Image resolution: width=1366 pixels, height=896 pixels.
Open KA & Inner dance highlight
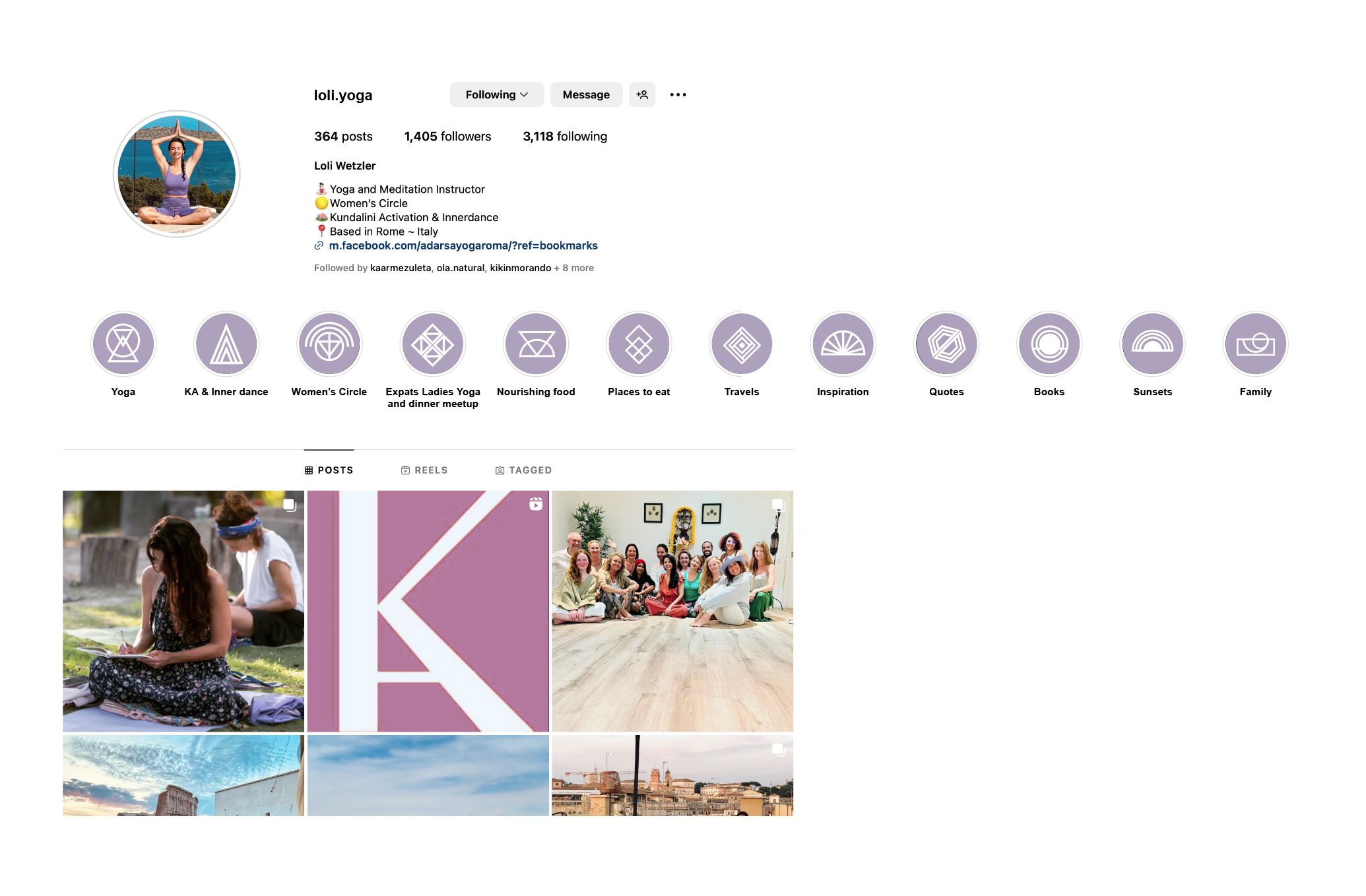226,344
